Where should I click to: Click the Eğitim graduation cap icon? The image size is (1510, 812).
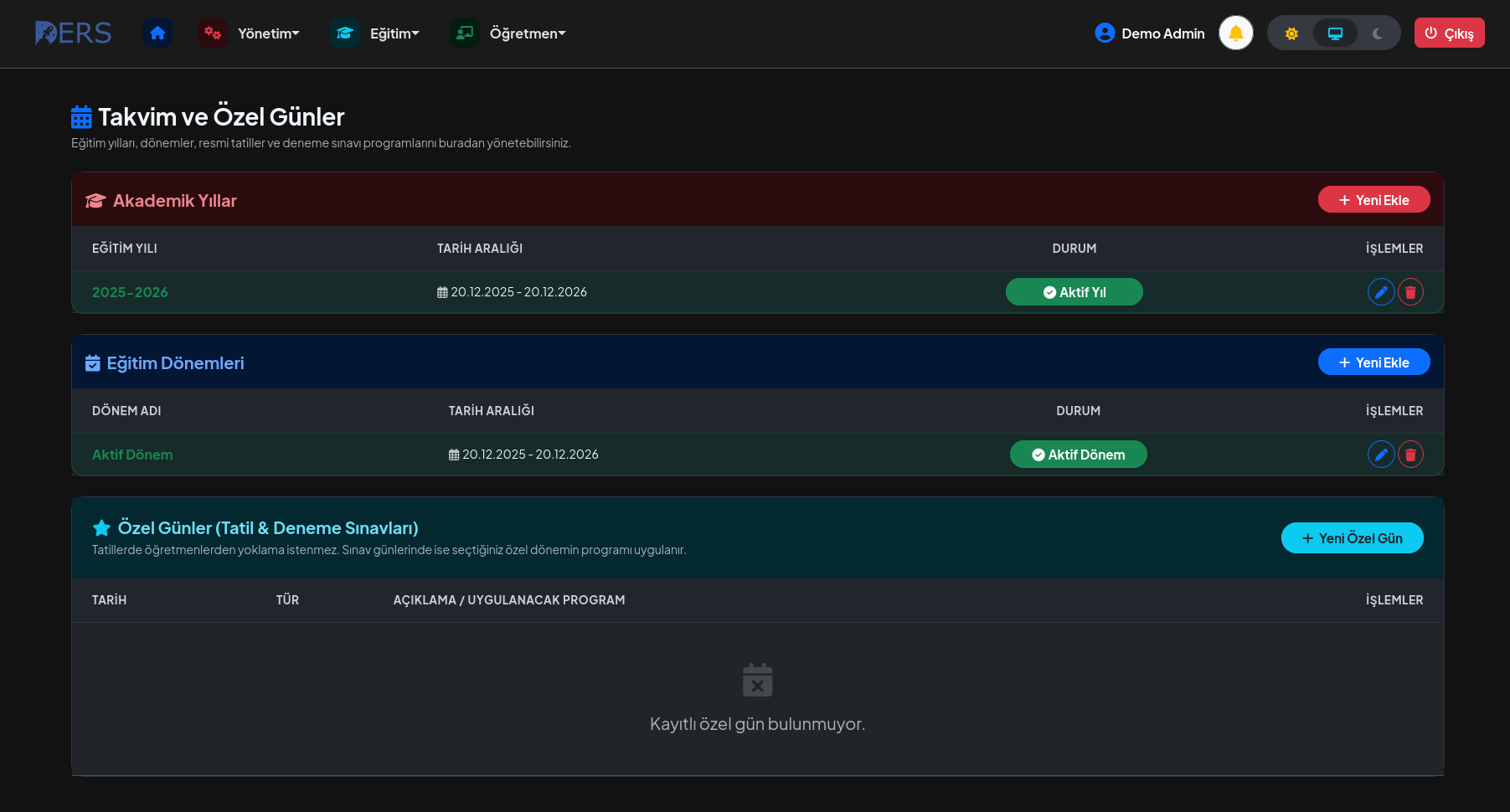(x=345, y=33)
